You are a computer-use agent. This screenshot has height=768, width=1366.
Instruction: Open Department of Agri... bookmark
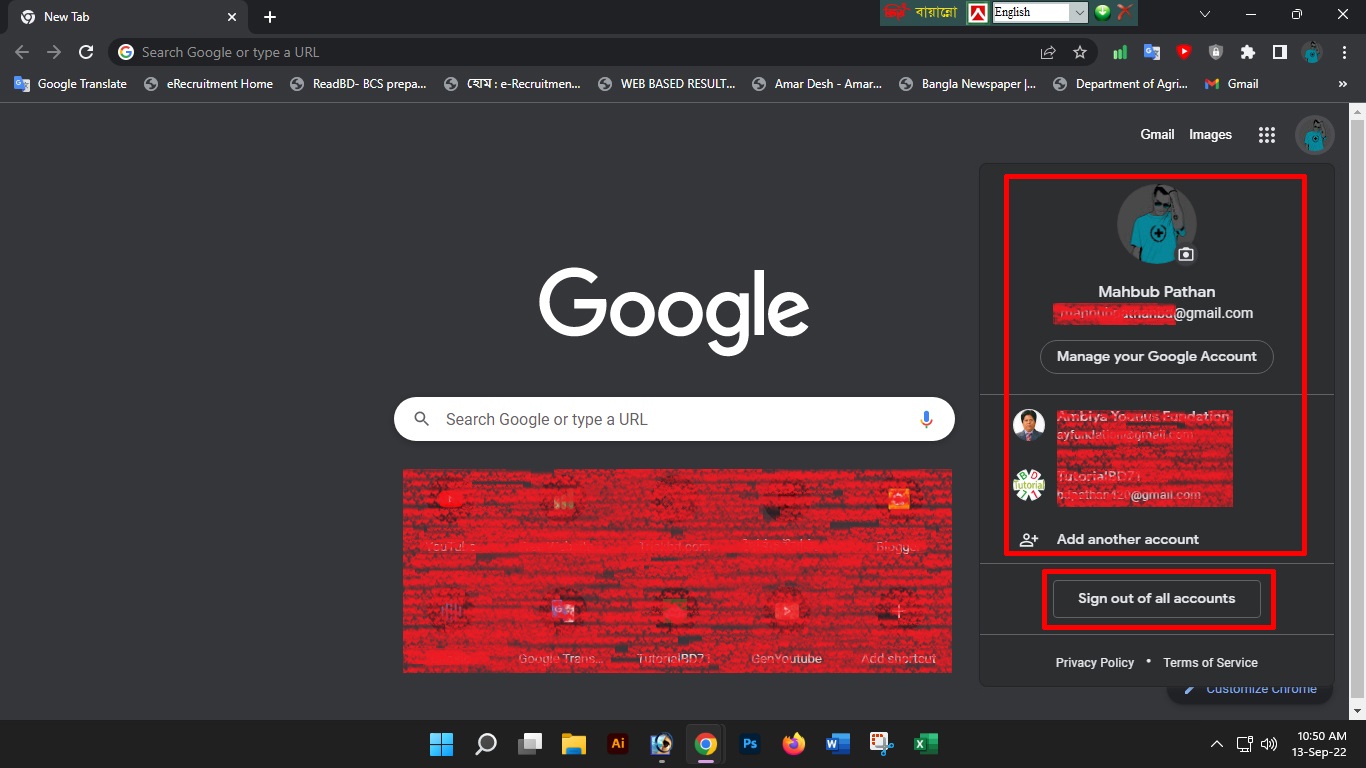click(x=1120, y=84)
